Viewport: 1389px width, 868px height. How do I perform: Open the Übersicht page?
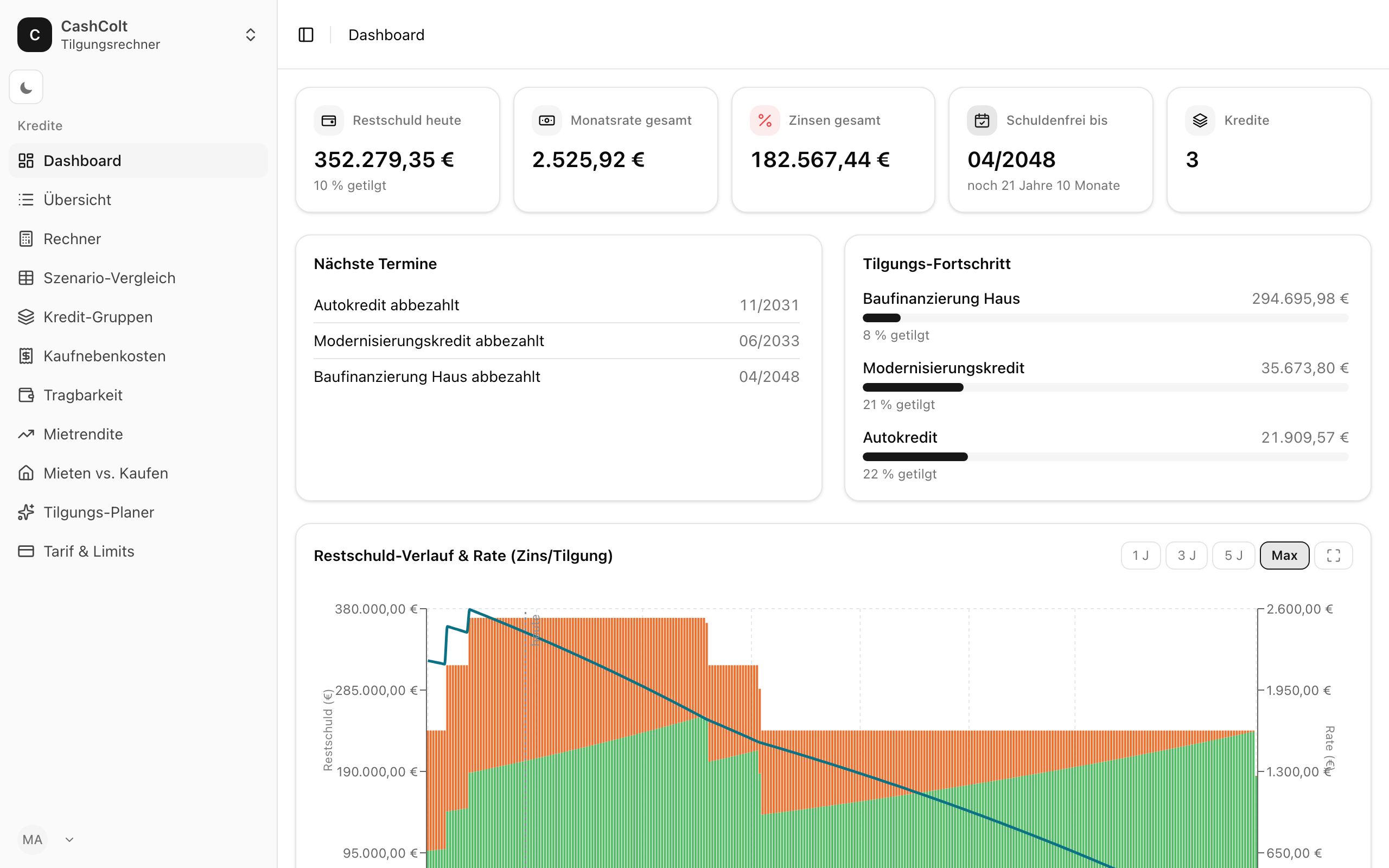(x=138, y=200)
